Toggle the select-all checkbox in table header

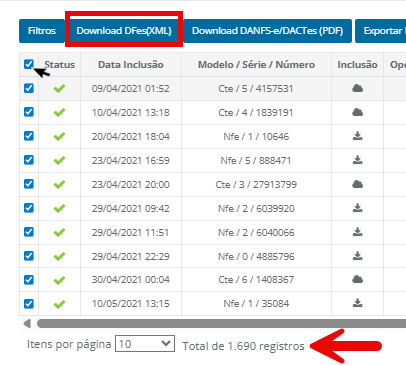29,64
